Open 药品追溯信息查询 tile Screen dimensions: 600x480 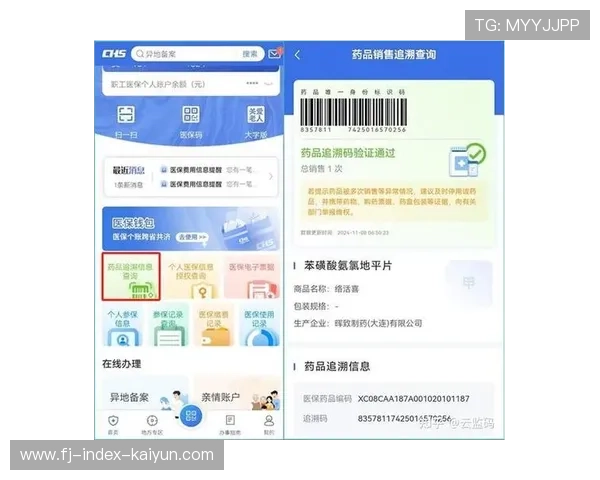[x=131, y=276]
